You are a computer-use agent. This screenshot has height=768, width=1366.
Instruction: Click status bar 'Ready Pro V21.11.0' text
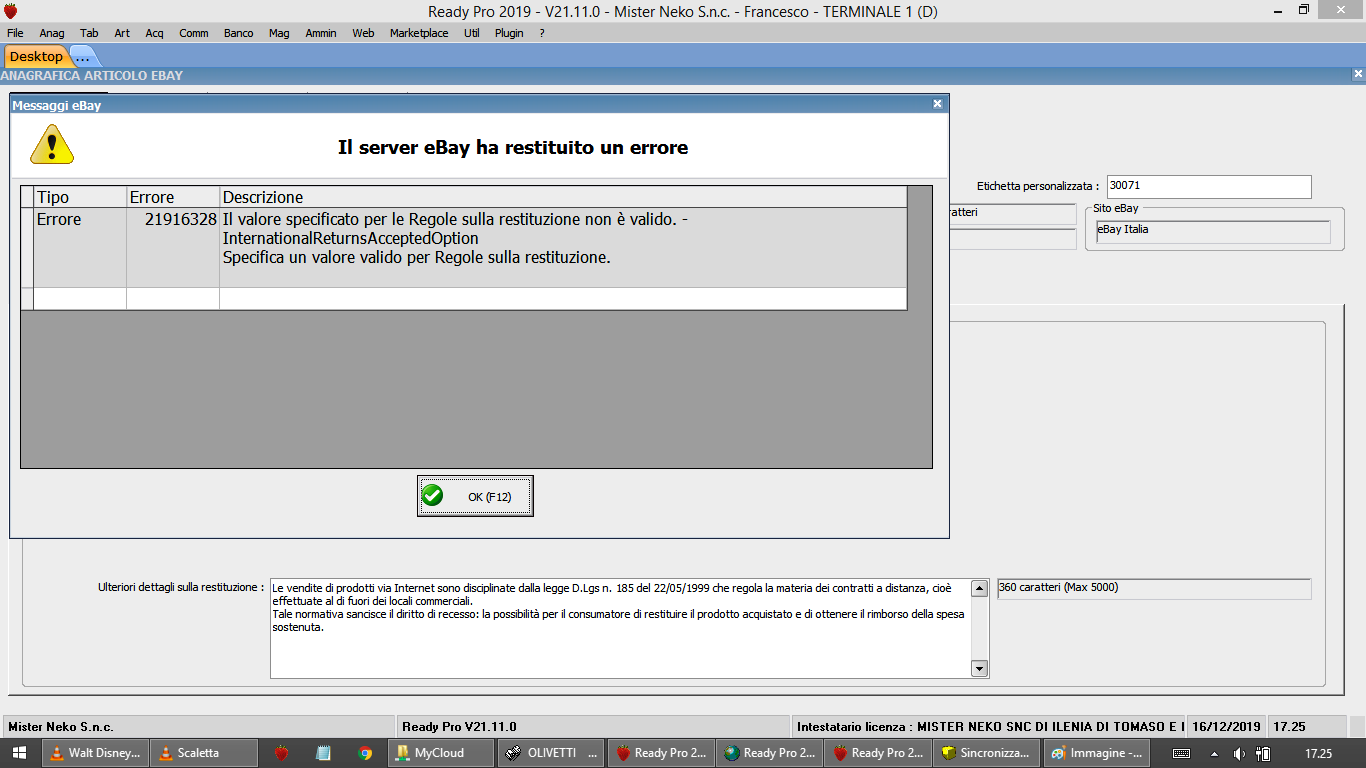click(x=459, y=727)
